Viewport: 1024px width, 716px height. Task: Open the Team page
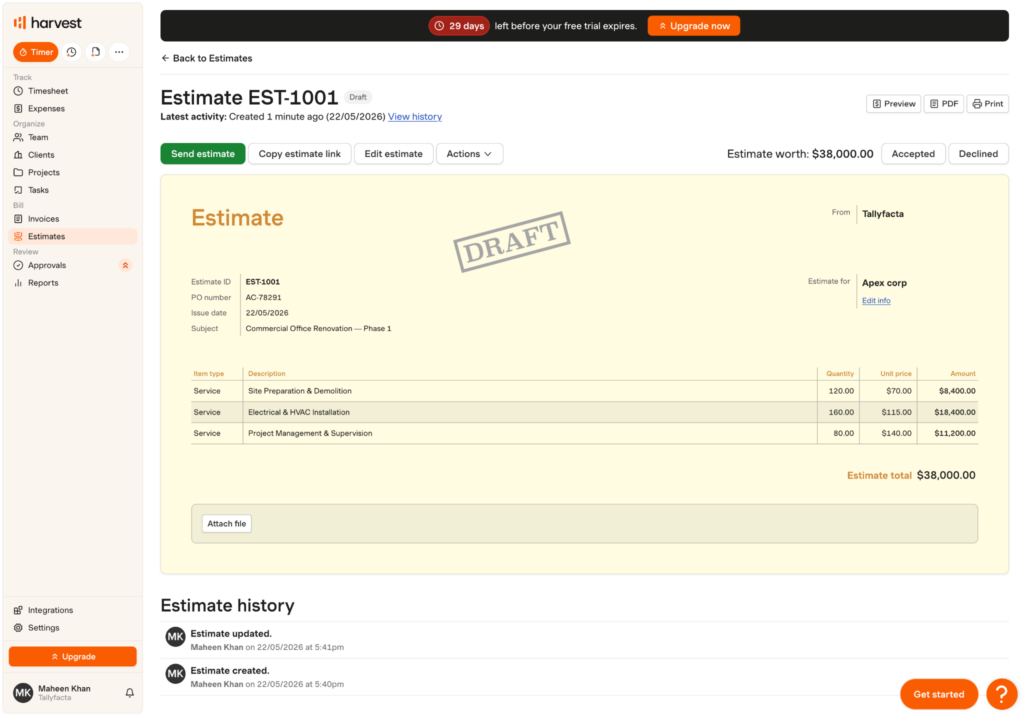pos(72,137)
